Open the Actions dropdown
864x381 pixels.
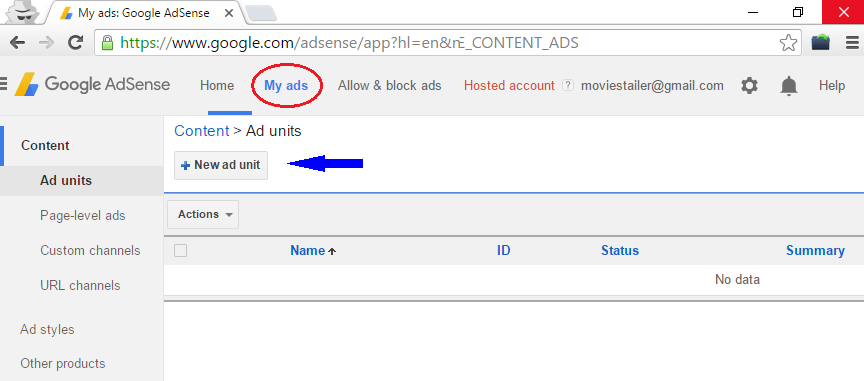click(x=203, y=214)
